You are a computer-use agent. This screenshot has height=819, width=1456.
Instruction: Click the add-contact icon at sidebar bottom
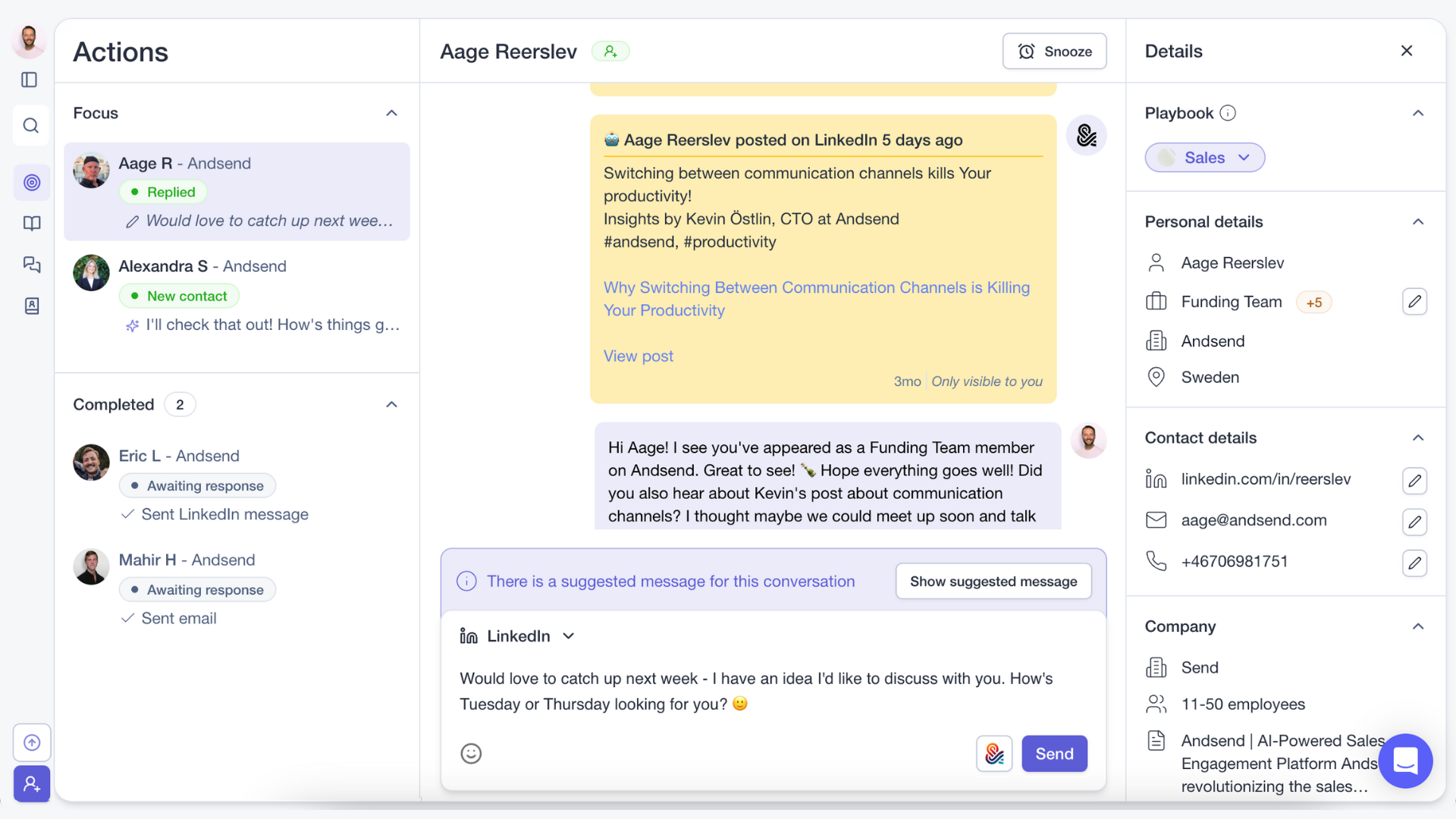(31, 783)
